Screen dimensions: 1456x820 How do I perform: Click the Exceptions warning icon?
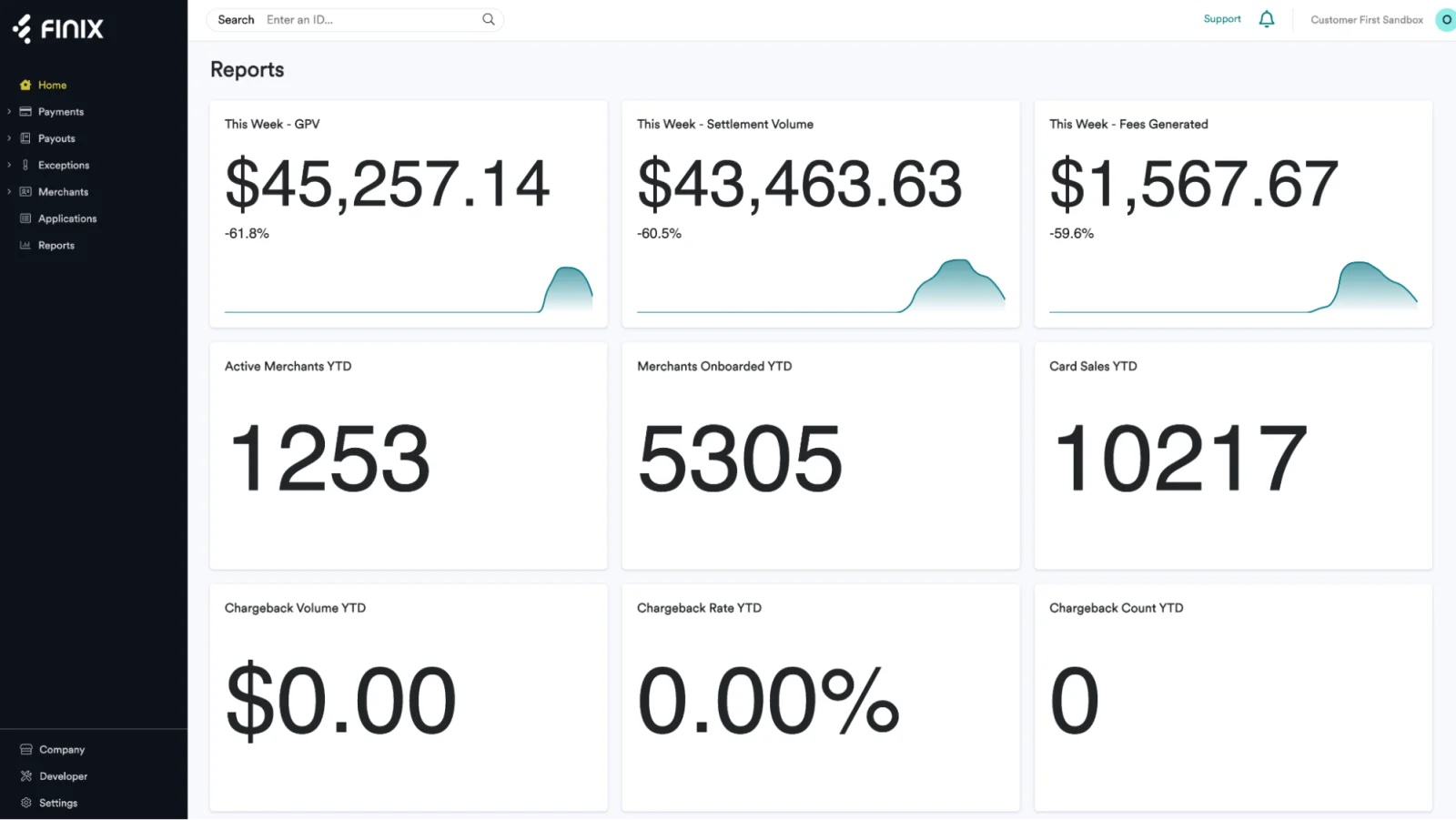pos(25,165)
